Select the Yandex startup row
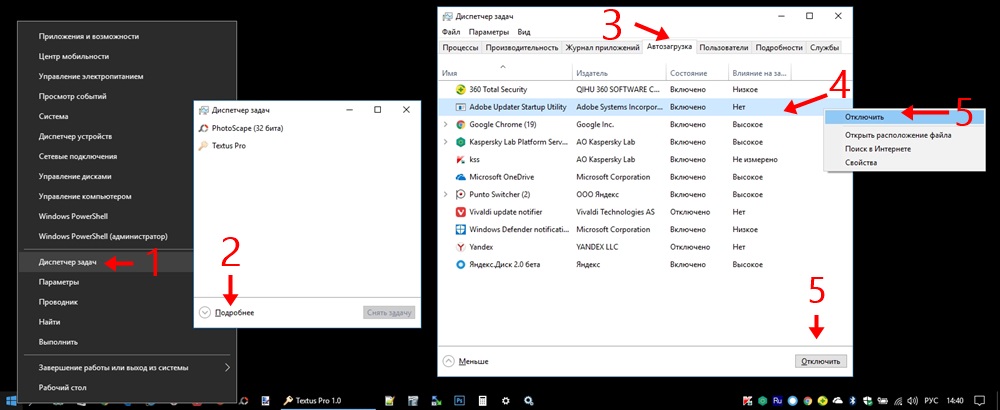This screenshot has height=410, width=1000. tap(643, 247)
